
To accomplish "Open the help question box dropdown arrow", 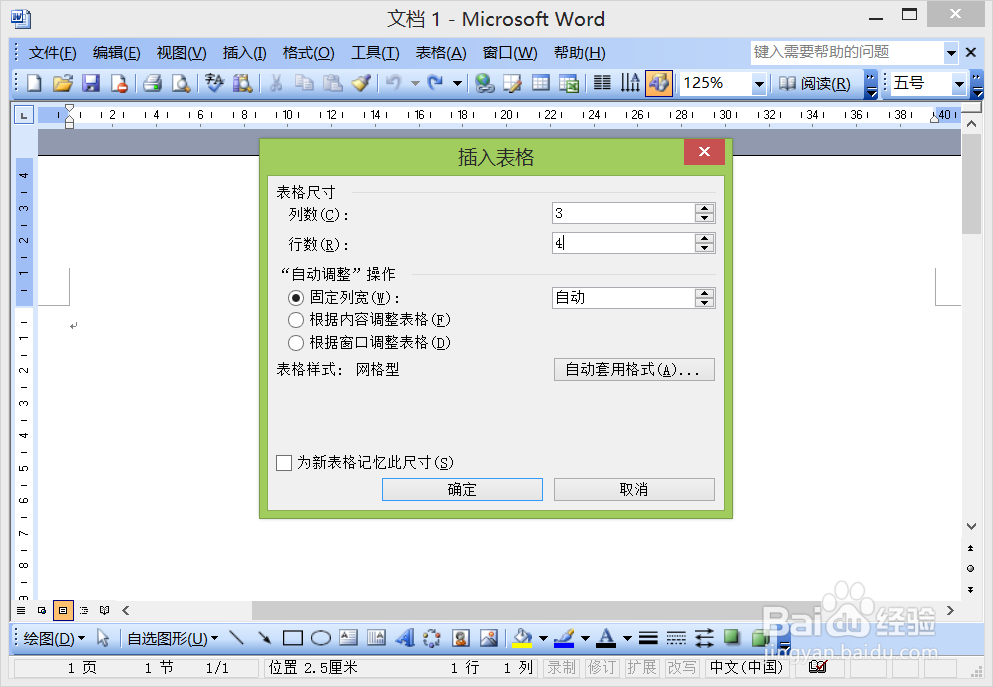I will [951, 53].
